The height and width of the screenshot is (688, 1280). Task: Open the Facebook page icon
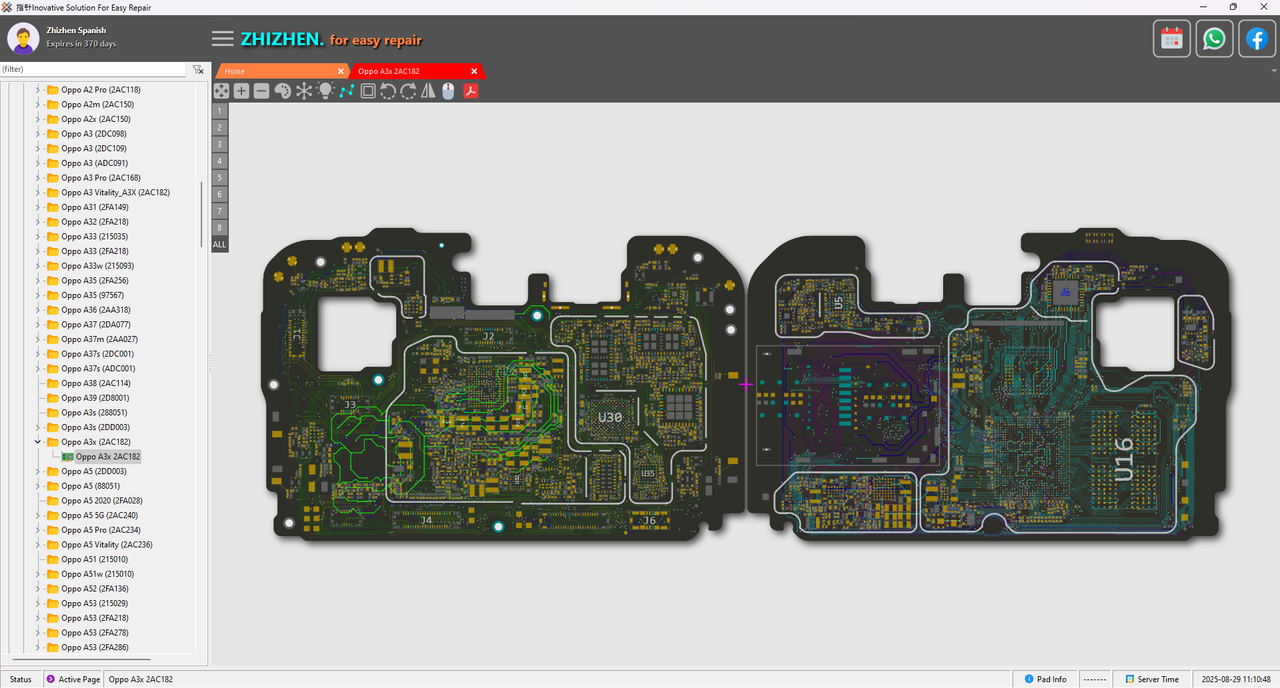1256,39
